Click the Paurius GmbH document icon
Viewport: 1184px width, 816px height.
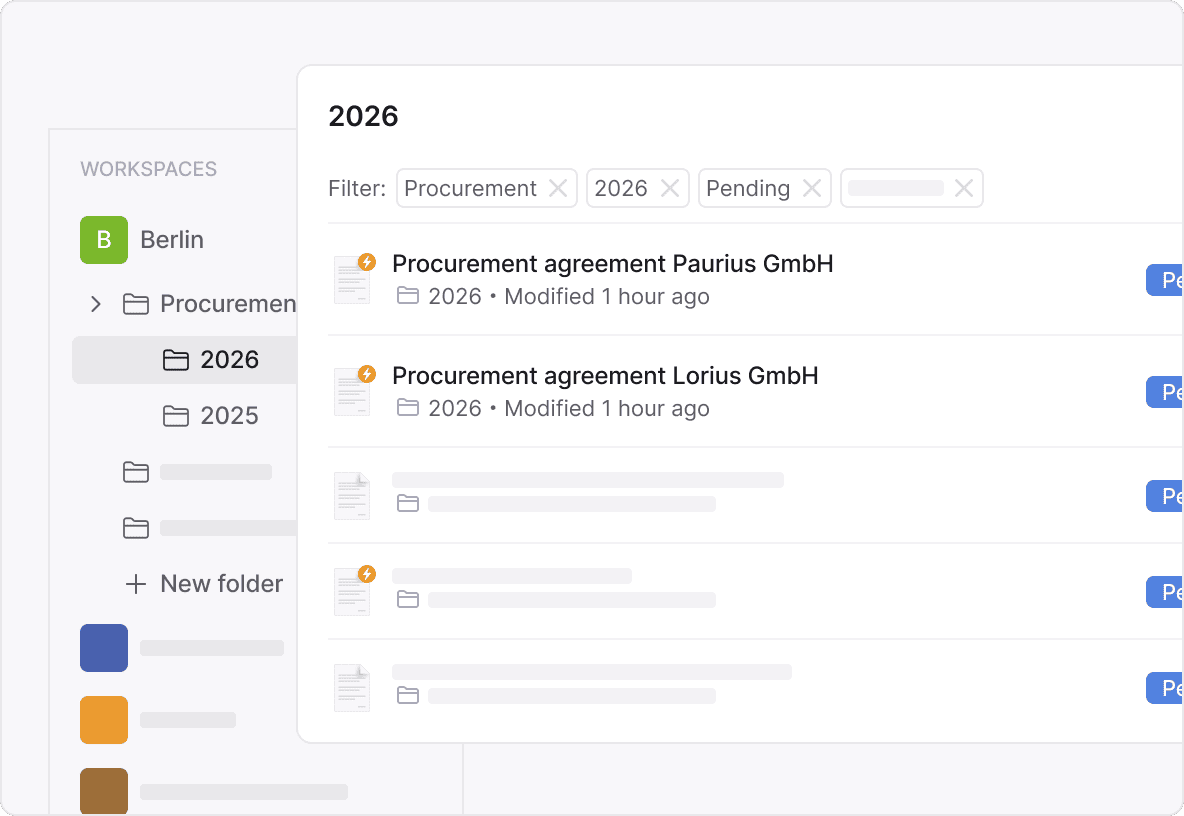point(352,279)
